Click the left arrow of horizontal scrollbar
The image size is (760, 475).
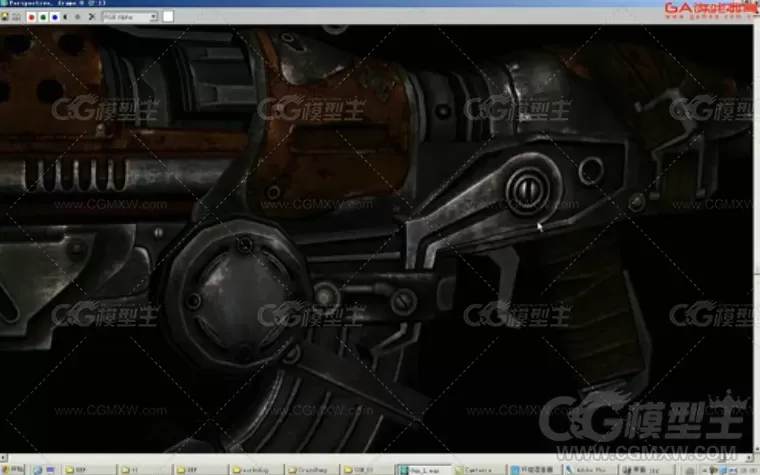coord(3,458)
